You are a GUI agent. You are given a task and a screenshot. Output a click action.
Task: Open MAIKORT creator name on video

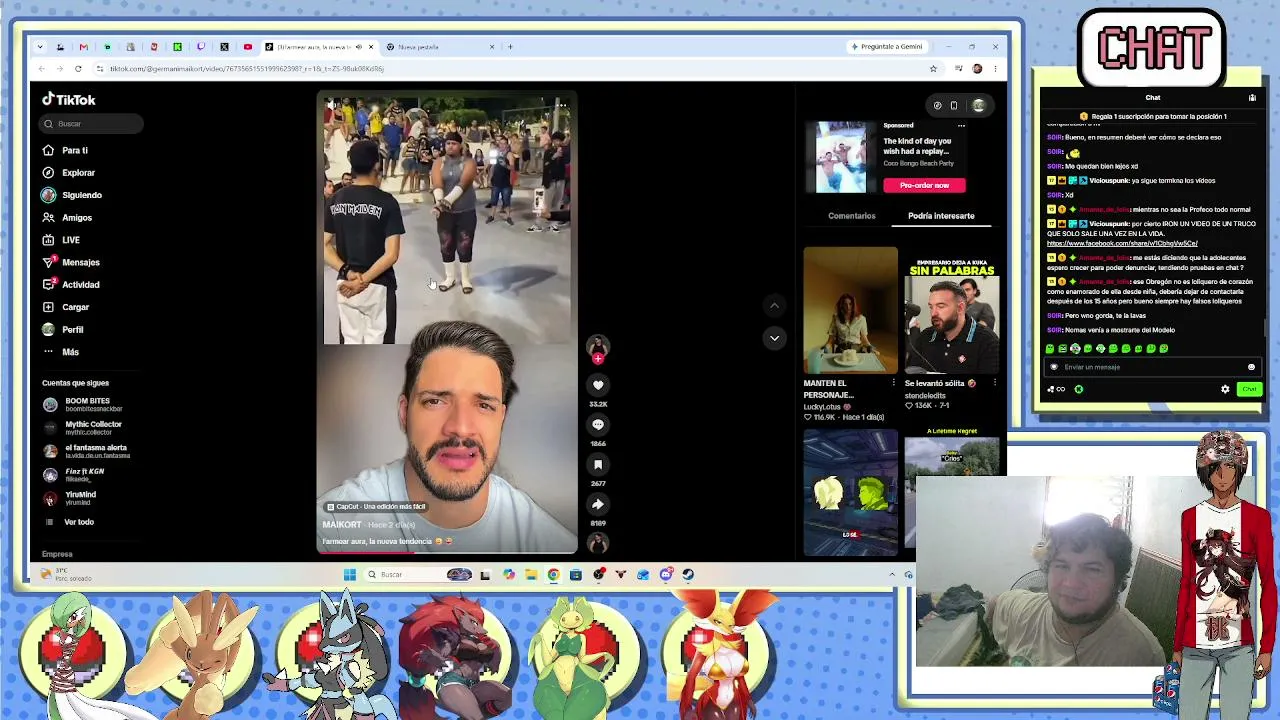coord(342,525)
